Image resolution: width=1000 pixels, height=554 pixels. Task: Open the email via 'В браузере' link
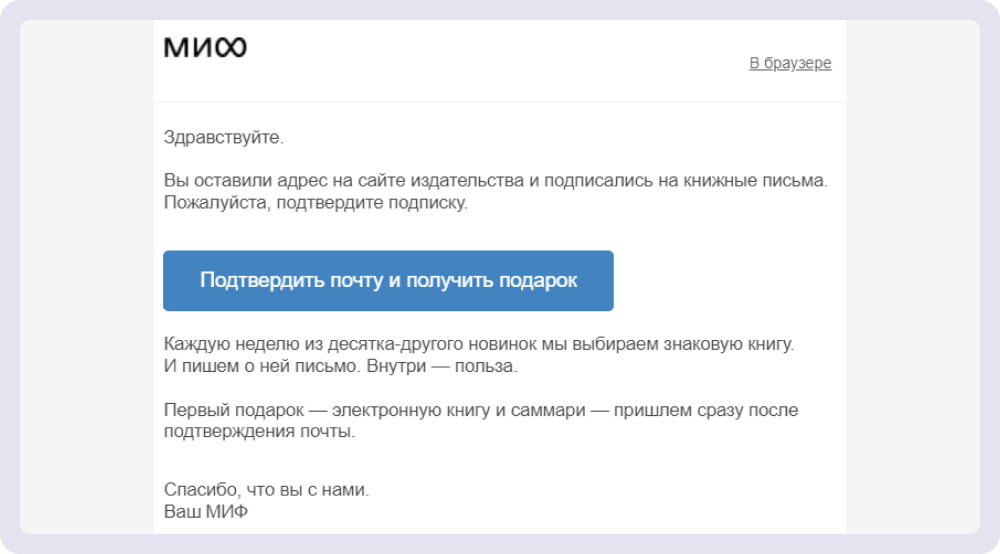(x=790, y=63)
